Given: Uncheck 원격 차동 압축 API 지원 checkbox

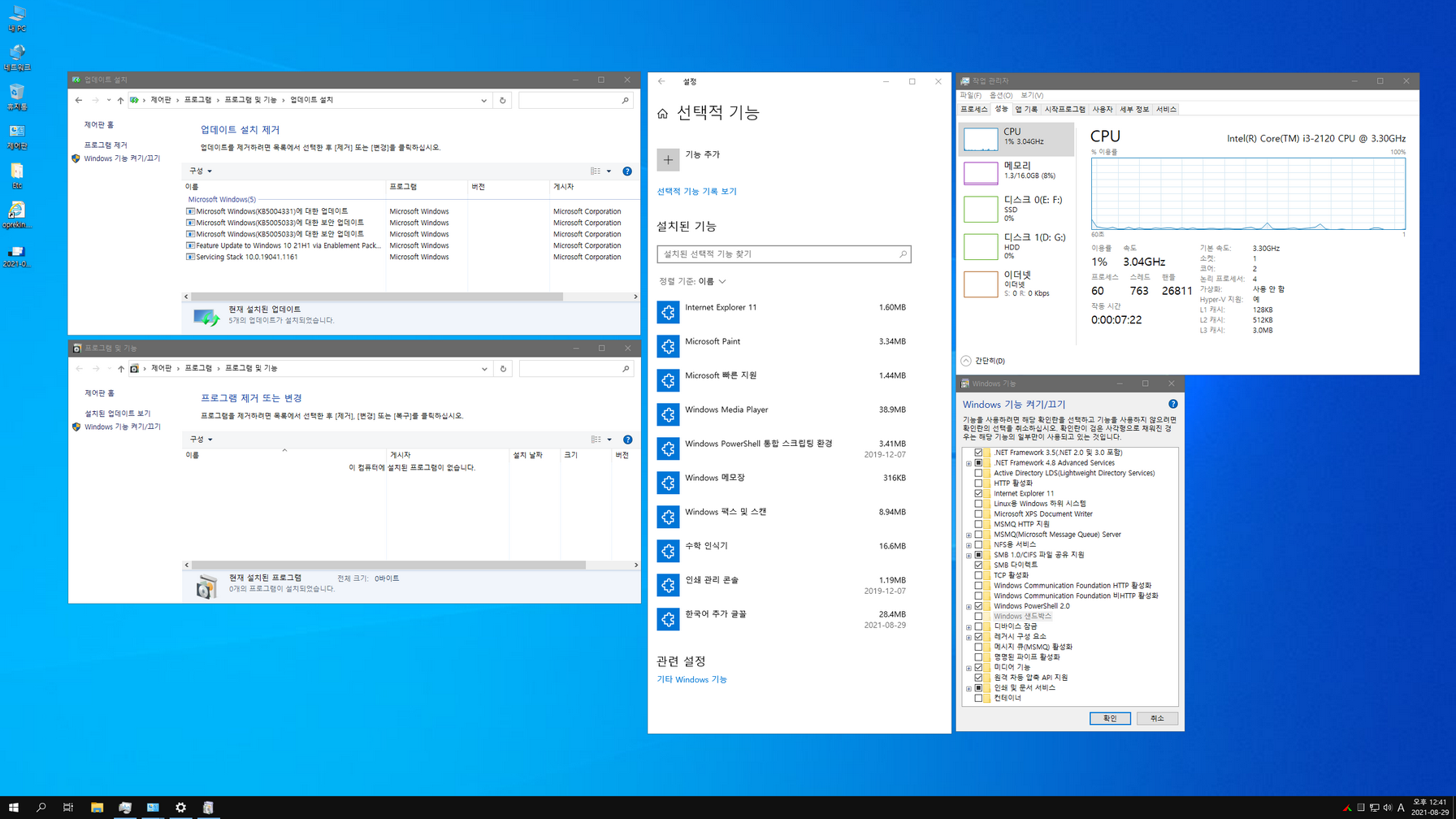Looking at the screenshot, I should click(x=978, y=678).
